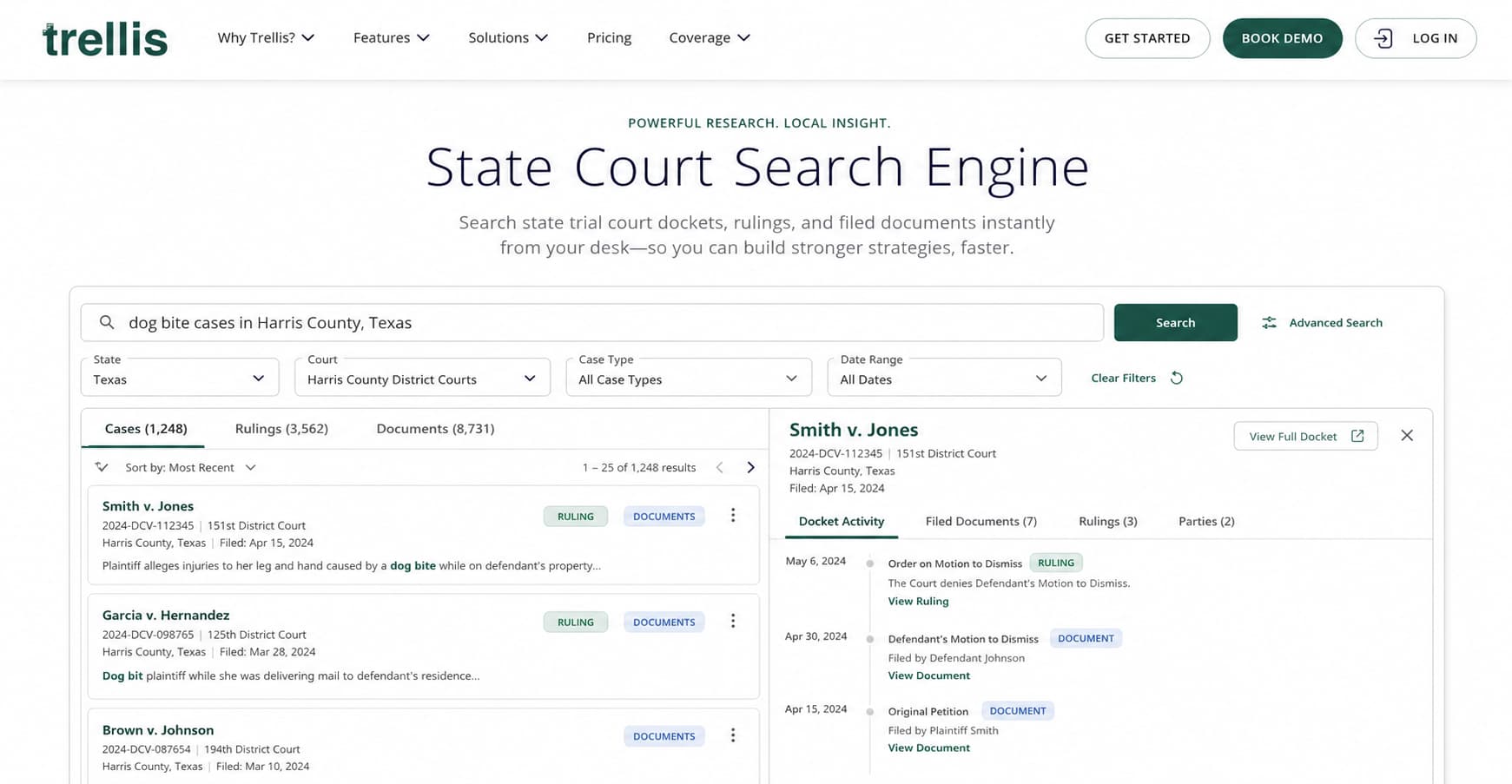
Task: Click 'Order on Motion to Dismiss' entry
Action: 954,563
